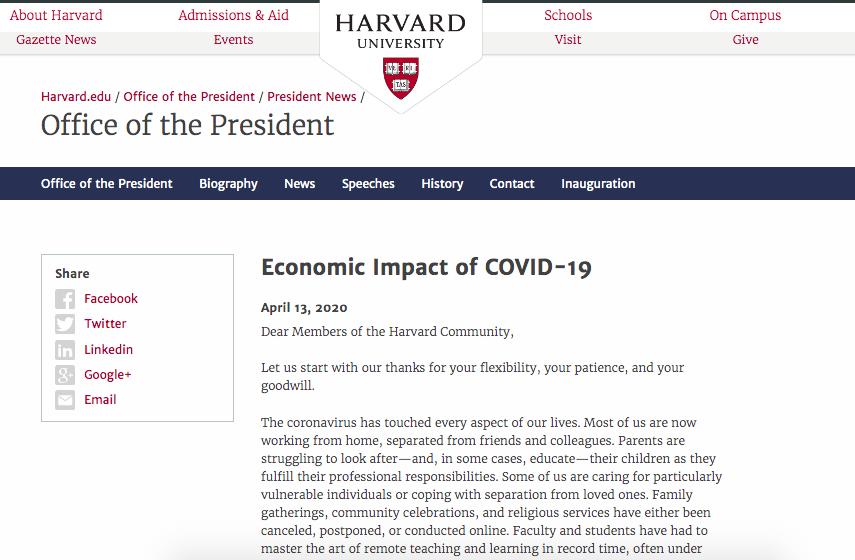The image size is (855, 560).
Task: Visit the Gazette News link
Action: (56, 40)
